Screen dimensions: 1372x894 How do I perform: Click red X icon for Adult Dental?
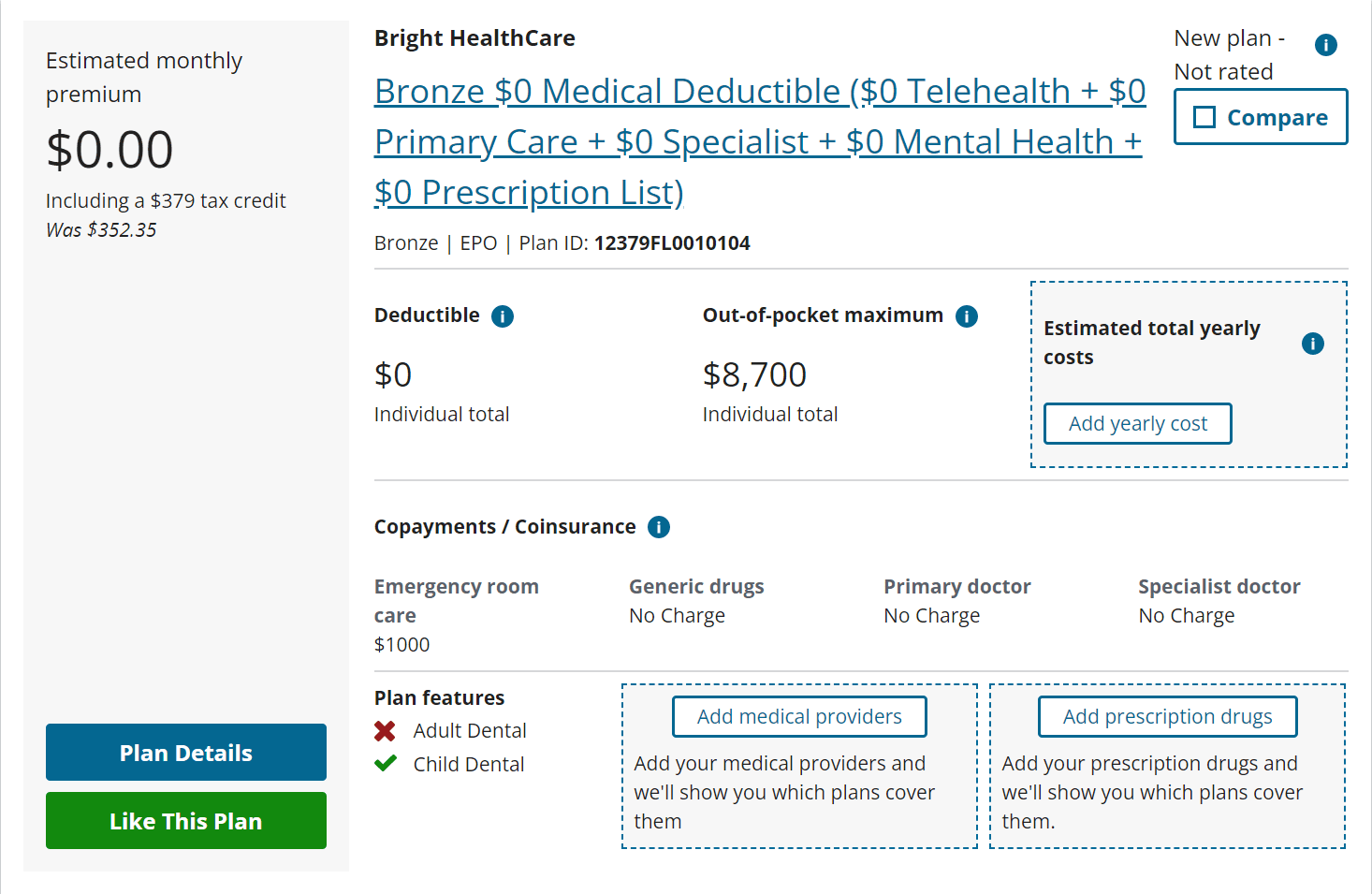(x=385, y=730)
